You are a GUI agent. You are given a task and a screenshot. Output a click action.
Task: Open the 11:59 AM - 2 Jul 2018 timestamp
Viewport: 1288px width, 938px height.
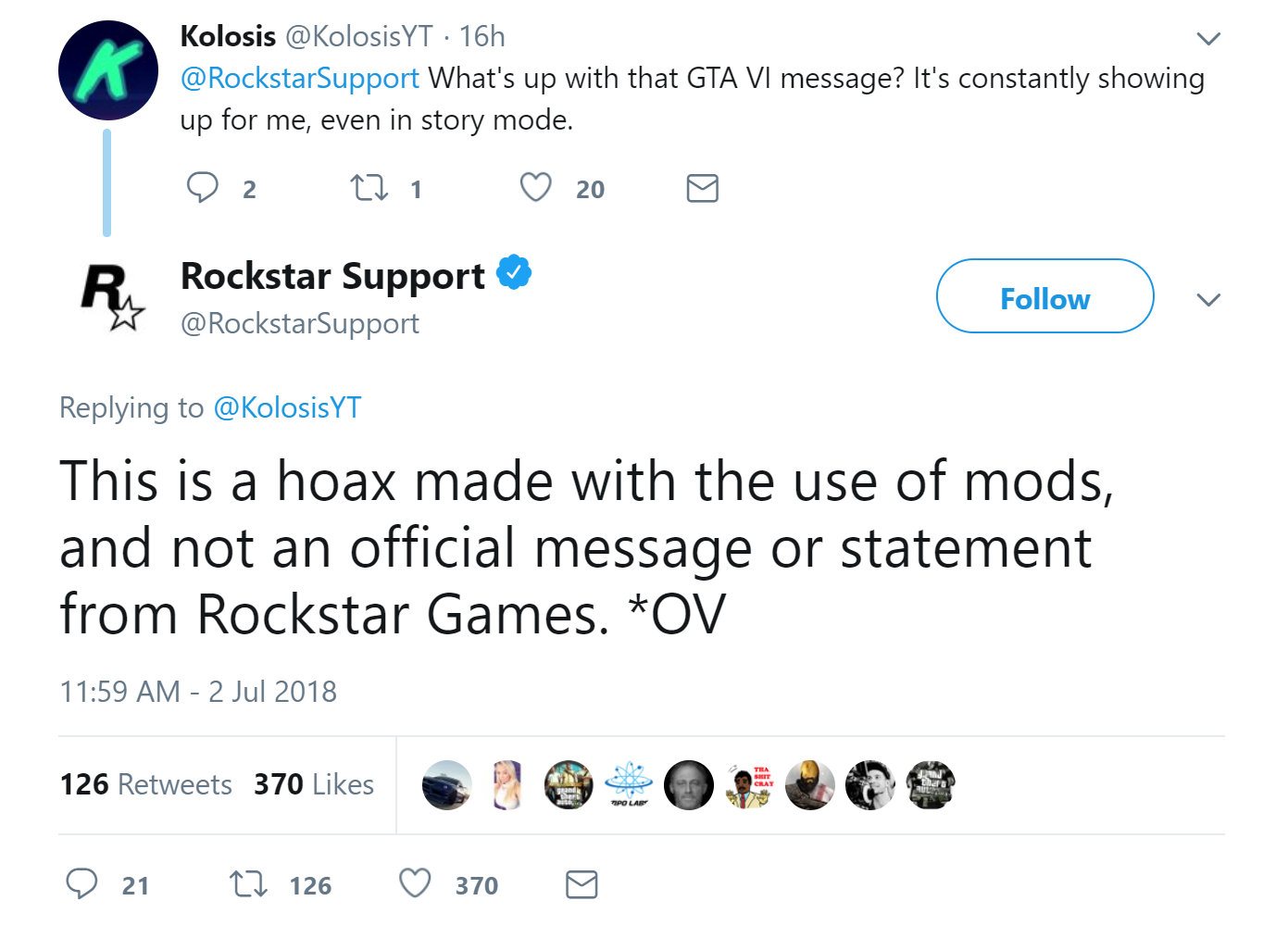click(198, 692)
